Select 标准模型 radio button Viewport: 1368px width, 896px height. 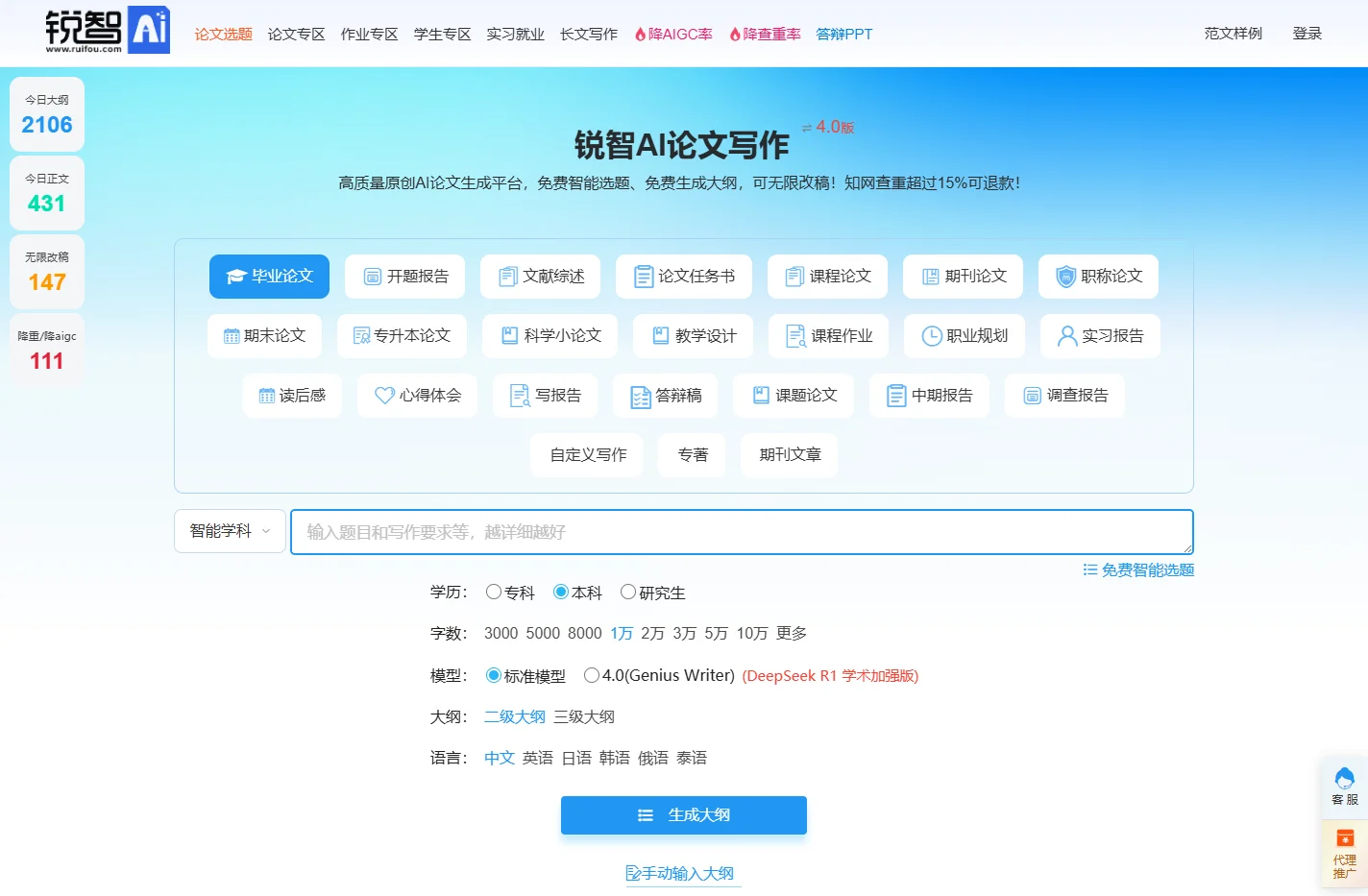[494, 676]
